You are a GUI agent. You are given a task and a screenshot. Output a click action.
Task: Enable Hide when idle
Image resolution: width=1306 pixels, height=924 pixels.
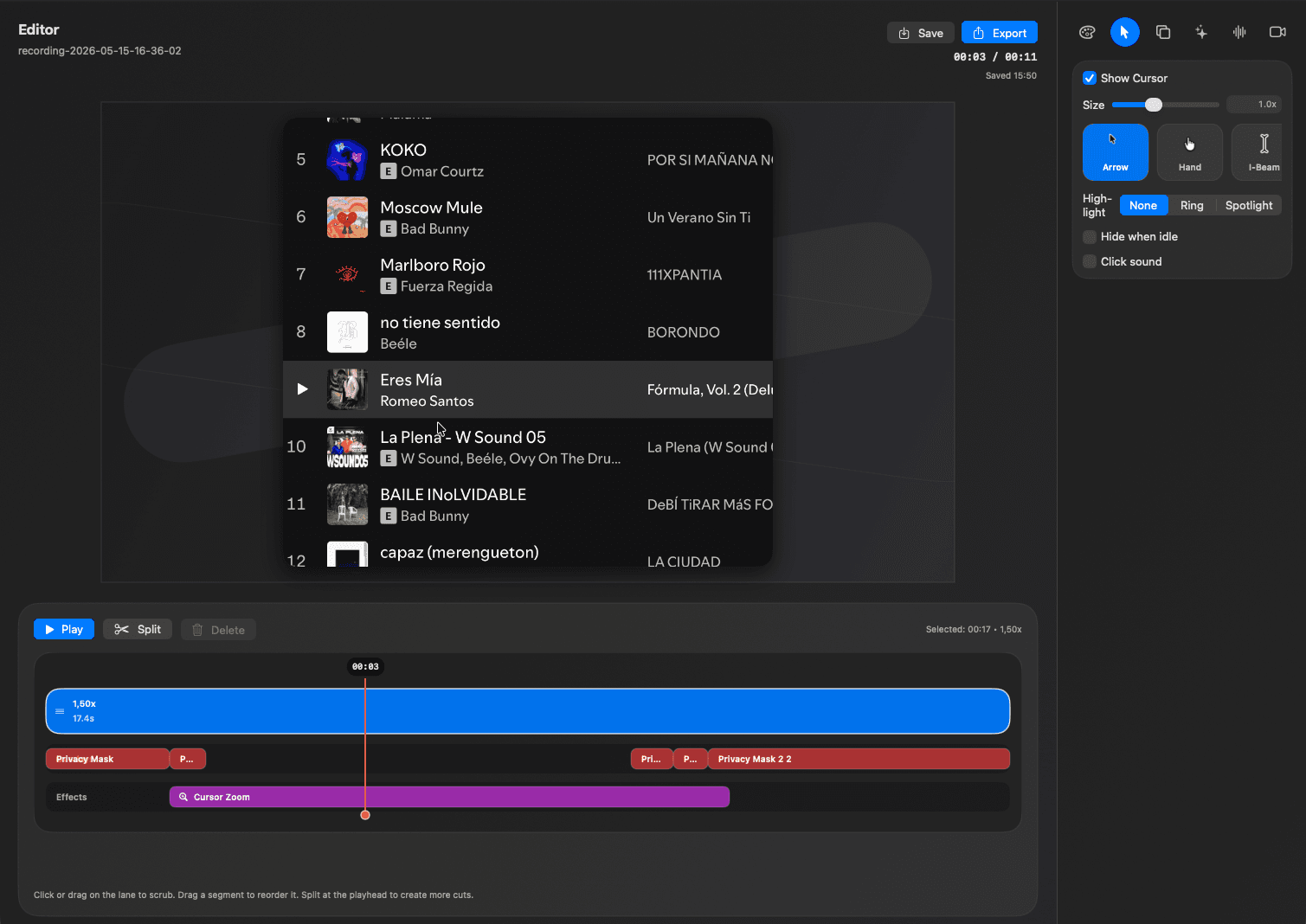[x=1090, y=236]
